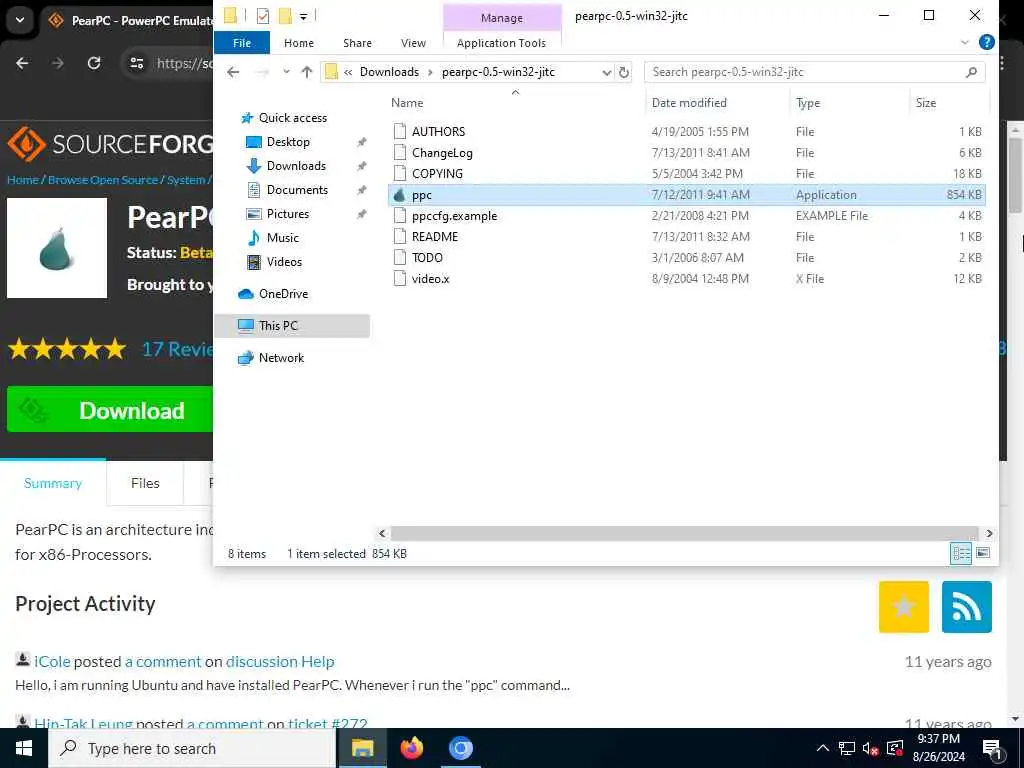The width and height of the screenshot is (1024, 768).
Task: Expand the File Explorer ribbon
Action: coord(965,42)
